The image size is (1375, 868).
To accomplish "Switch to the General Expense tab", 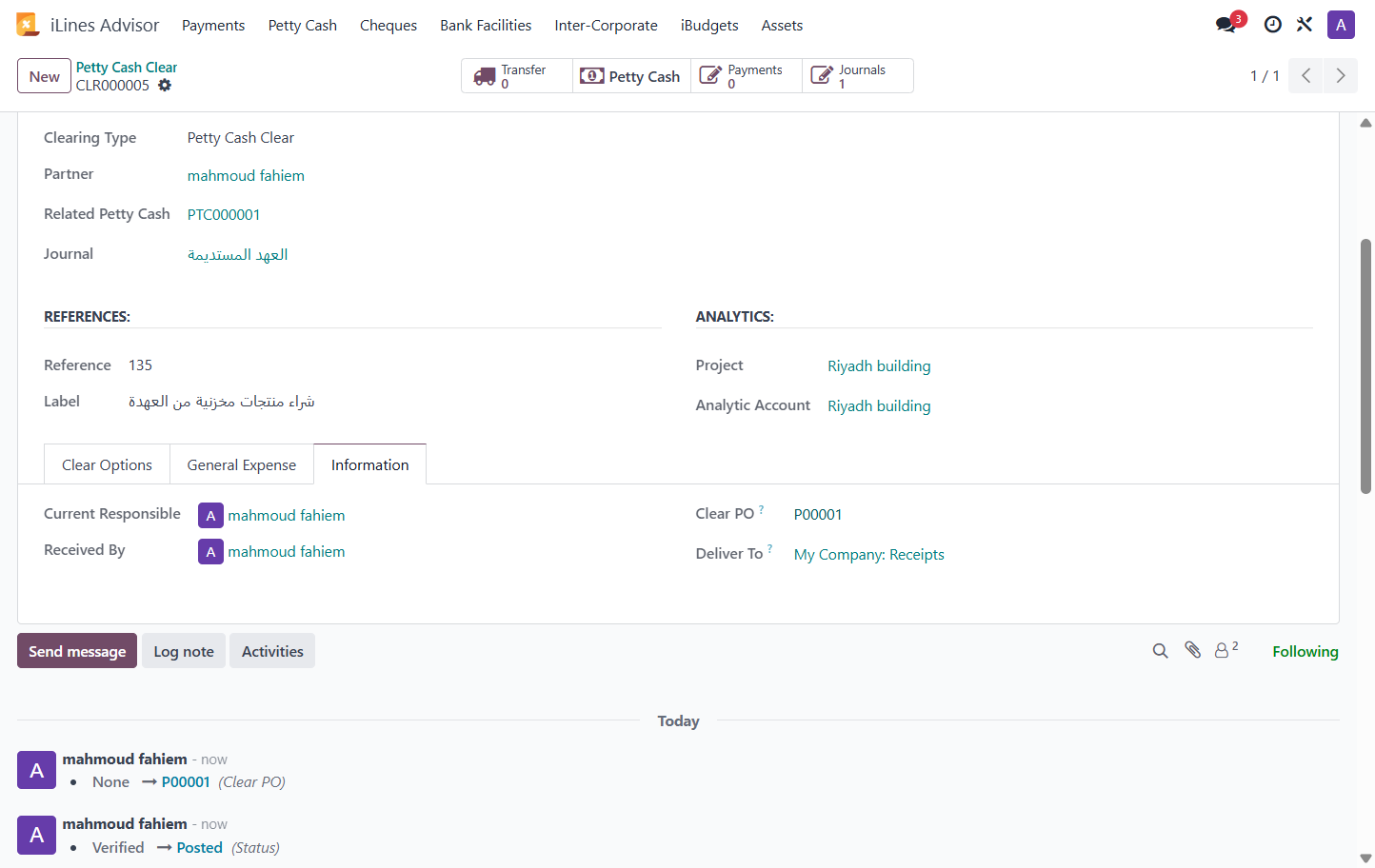I will click(242, 464).
